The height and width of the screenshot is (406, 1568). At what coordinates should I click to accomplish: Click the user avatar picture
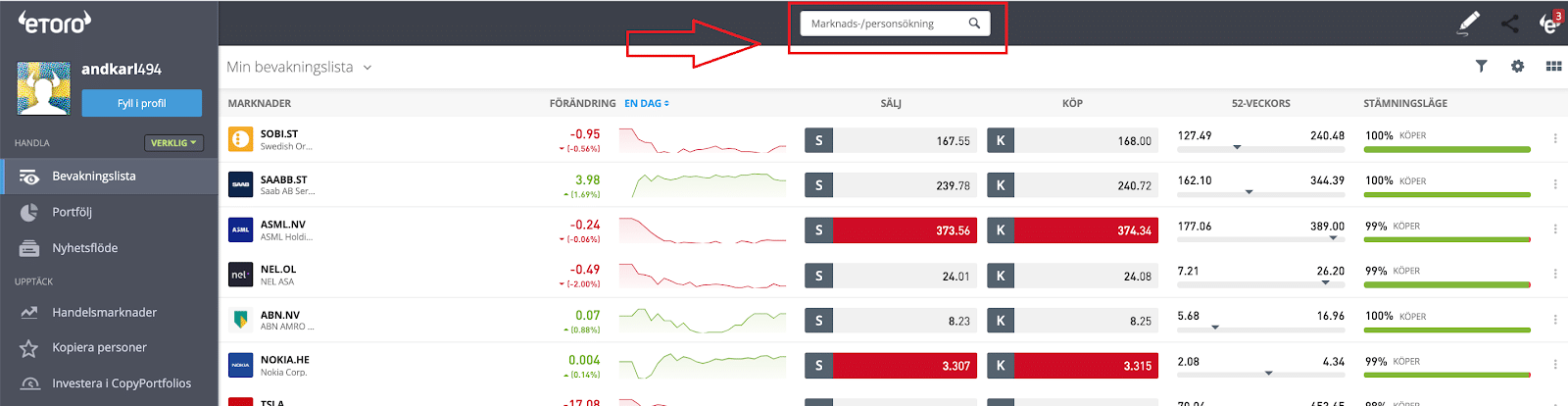pyautogui.click(x=44, y=88)
